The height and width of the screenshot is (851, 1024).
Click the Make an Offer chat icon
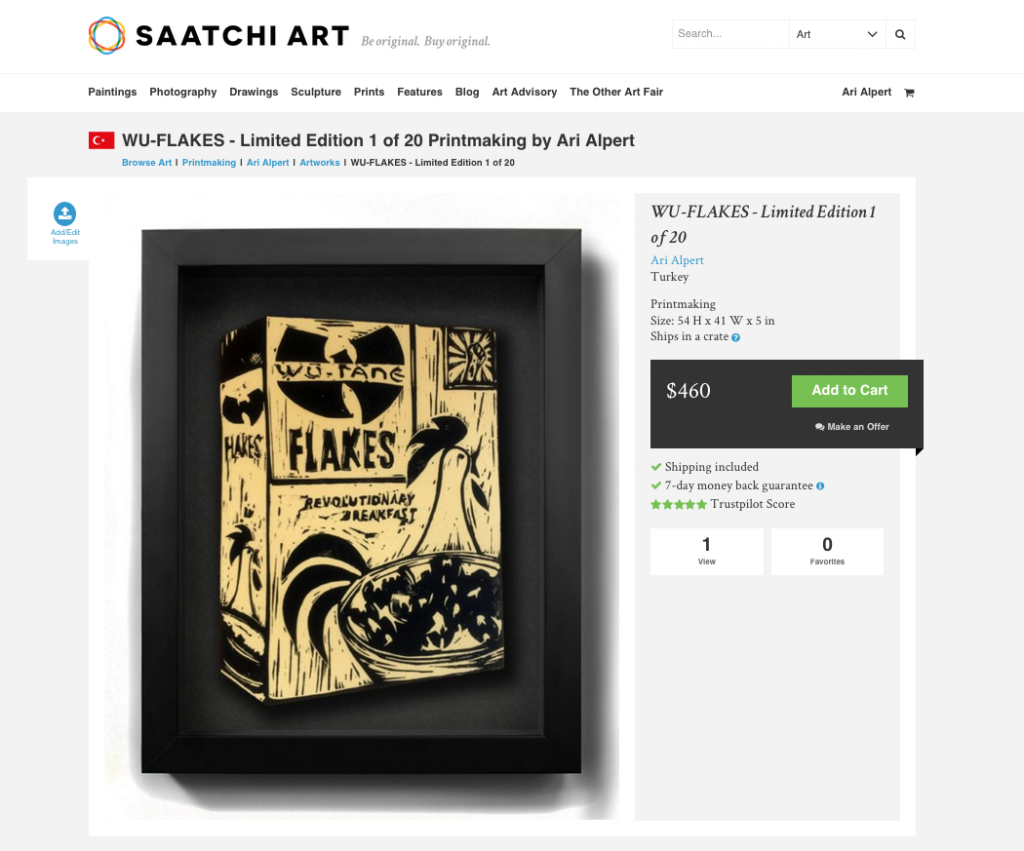click(820, 427)
